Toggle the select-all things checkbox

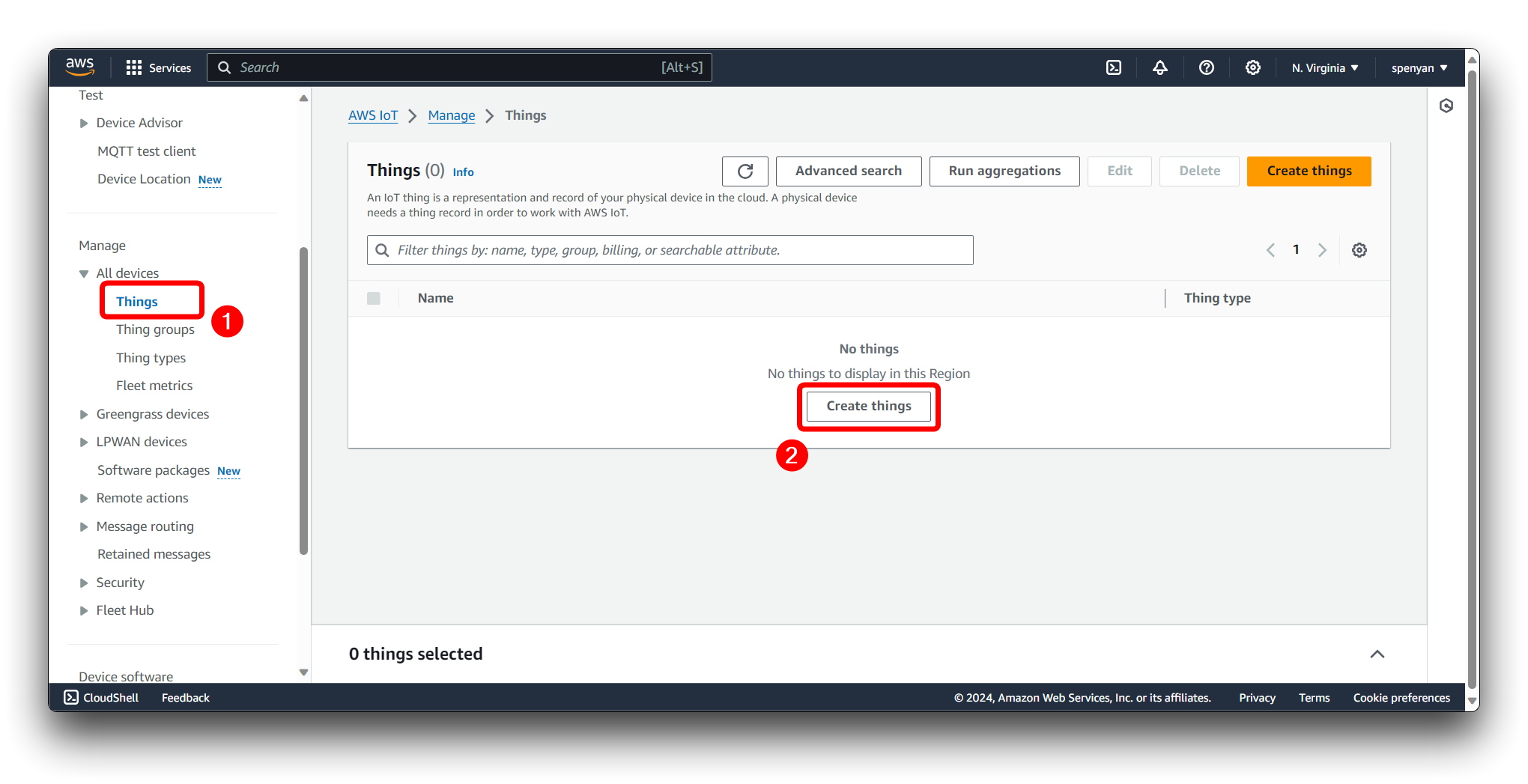coord(374,298)
